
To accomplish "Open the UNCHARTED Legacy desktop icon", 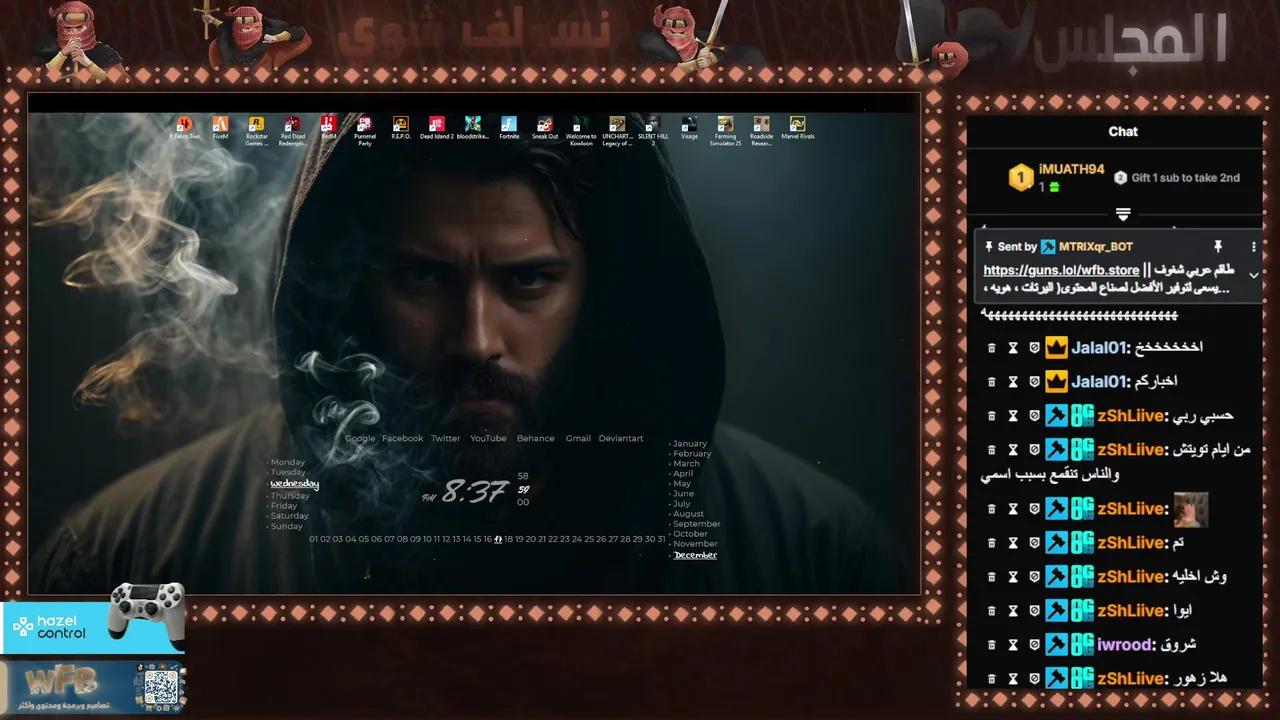I will pos(617,130).
